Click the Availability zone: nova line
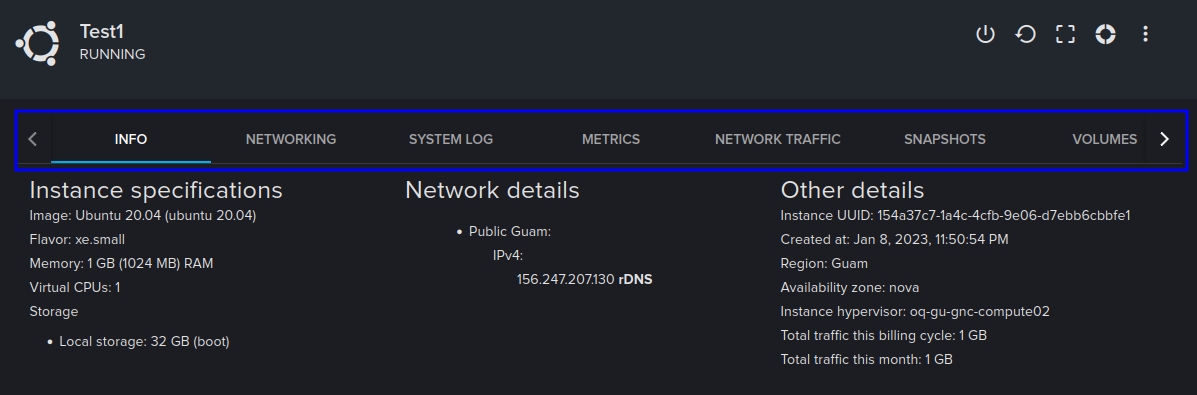Image resolution: width=1197 pixels, height=395 pixels. (x=850, y=287)
